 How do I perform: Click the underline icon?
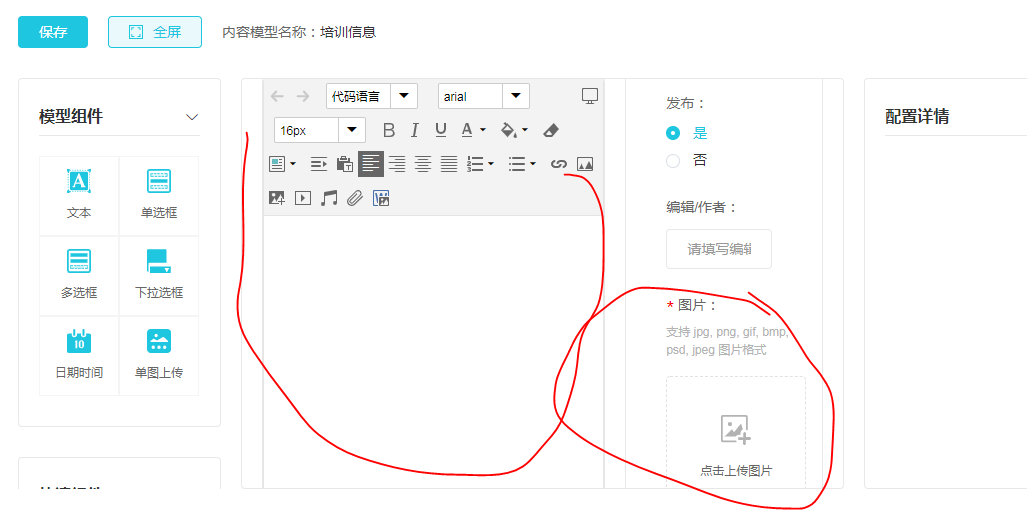[x=441, y=130]
